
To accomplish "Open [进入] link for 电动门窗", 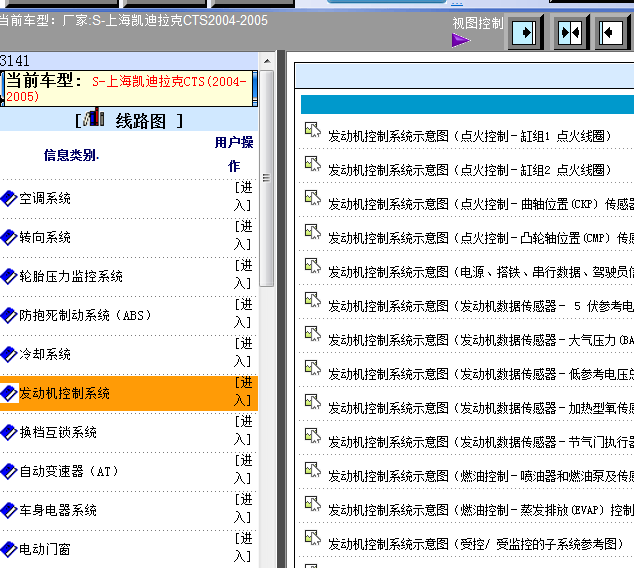I will [243, 547].
